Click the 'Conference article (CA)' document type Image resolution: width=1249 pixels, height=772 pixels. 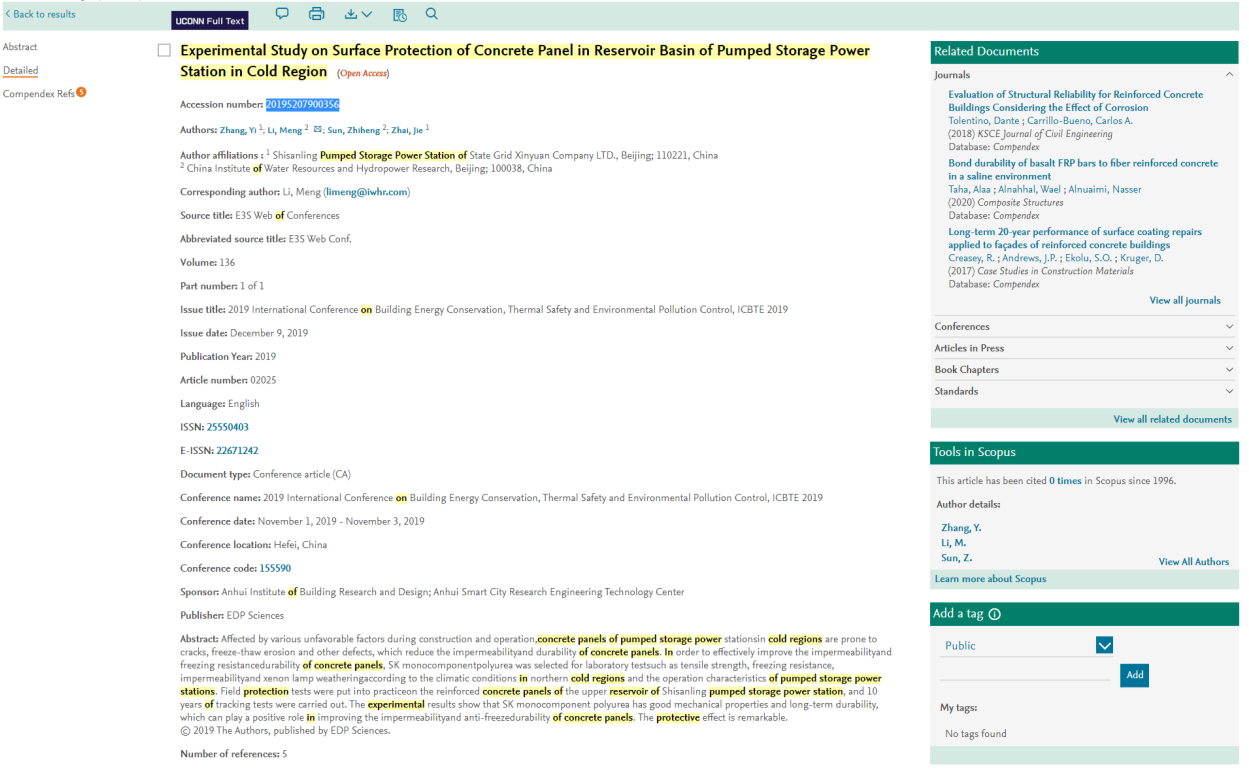tap(302, 474)
